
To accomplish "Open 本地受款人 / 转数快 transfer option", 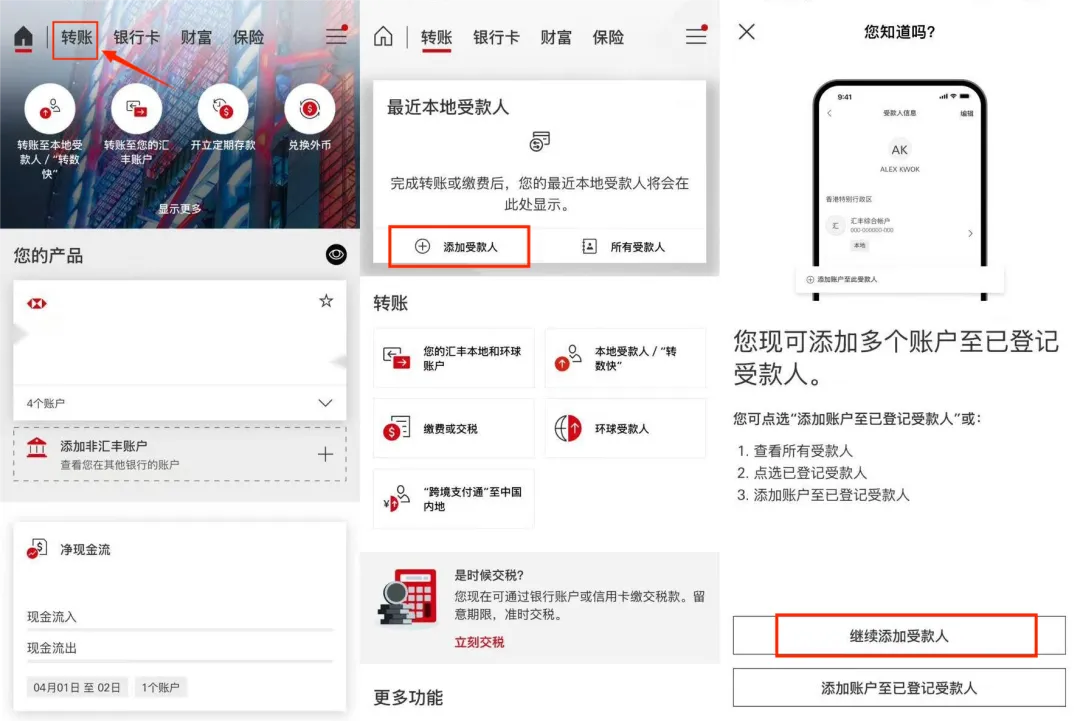I will pyautogui.click(x=625, y=358).
